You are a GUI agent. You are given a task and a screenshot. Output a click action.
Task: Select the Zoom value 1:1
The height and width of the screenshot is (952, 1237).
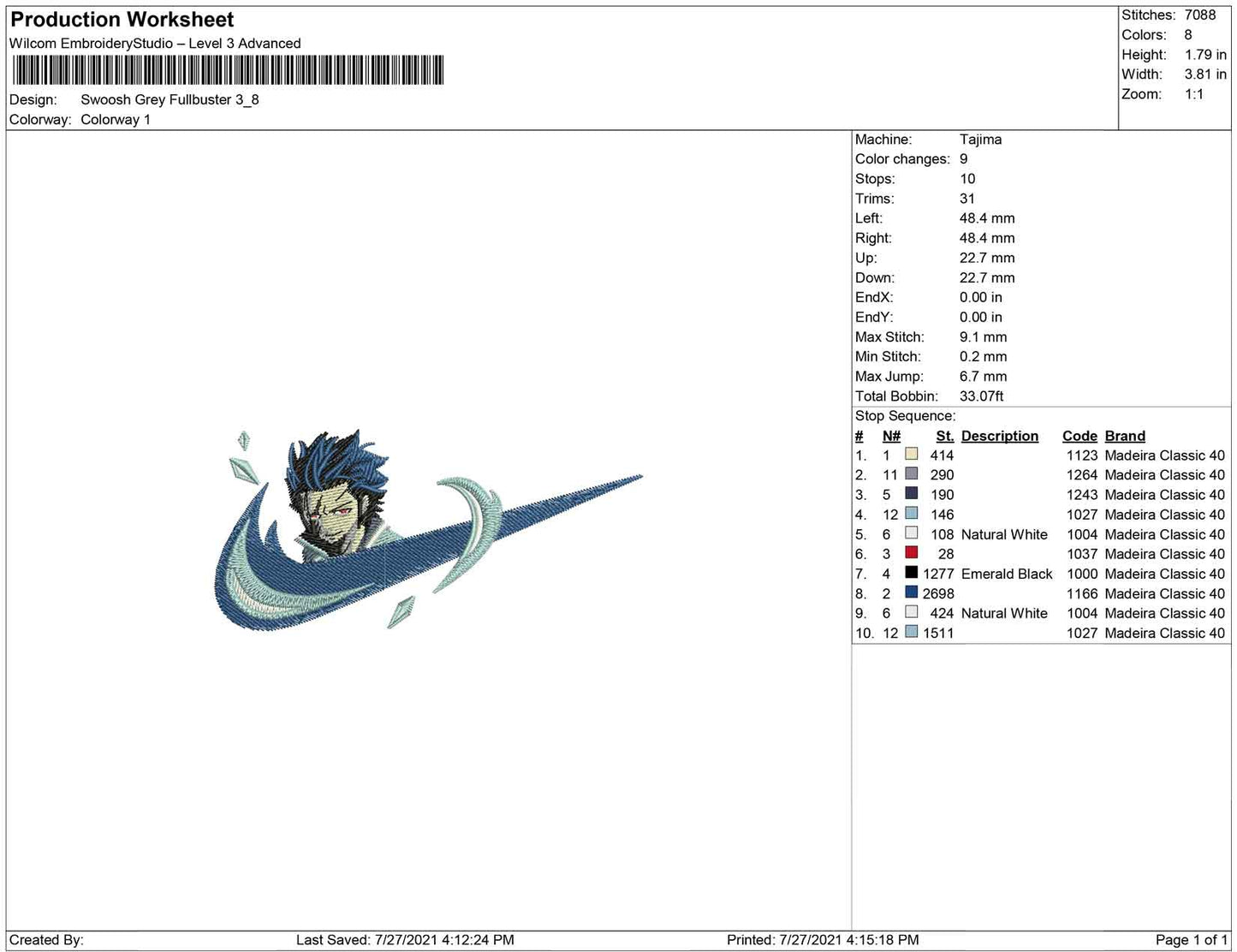(1194, 94)
